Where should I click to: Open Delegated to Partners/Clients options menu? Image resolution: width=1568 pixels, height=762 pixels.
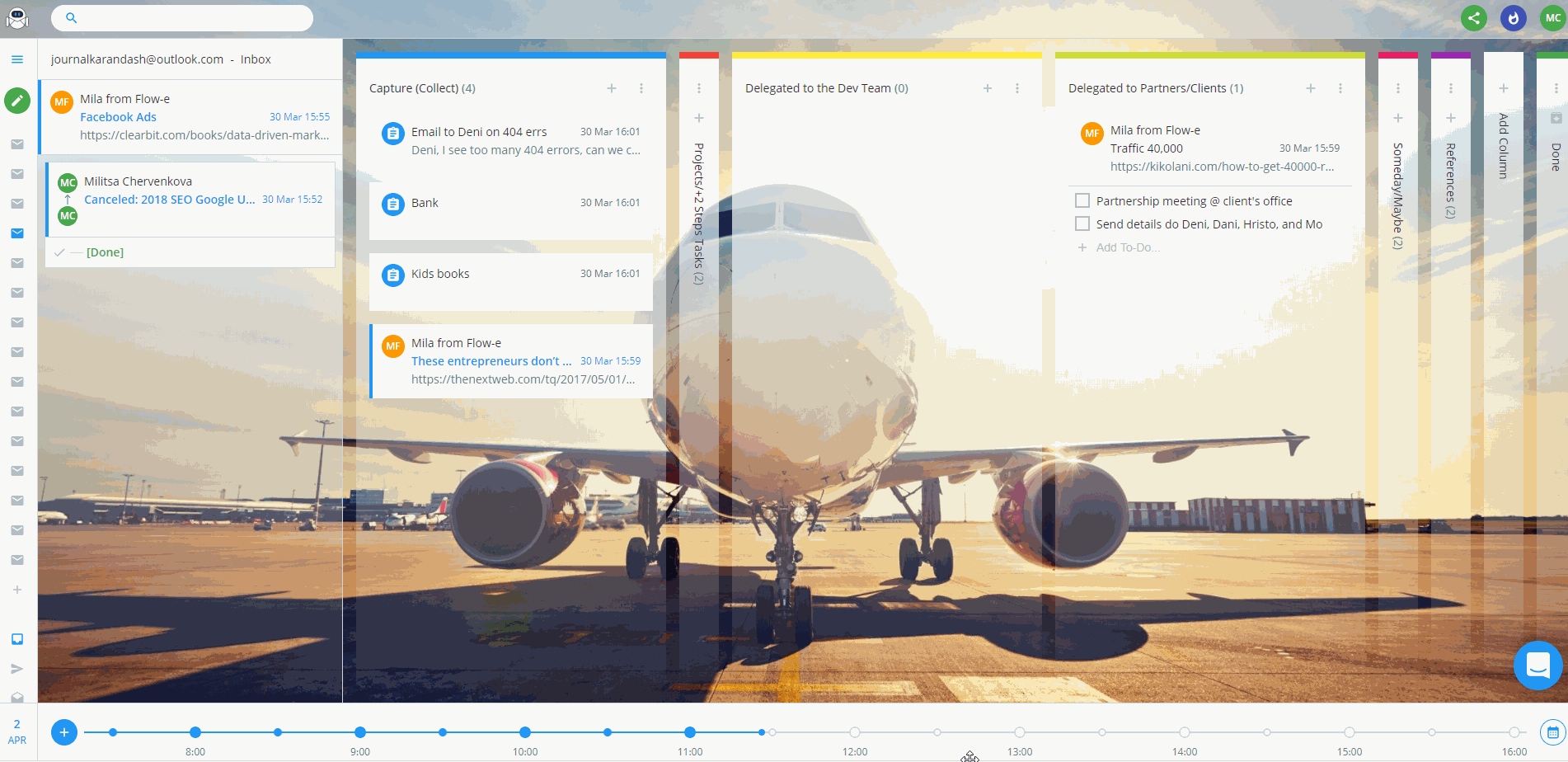[x=1340, y=88]
